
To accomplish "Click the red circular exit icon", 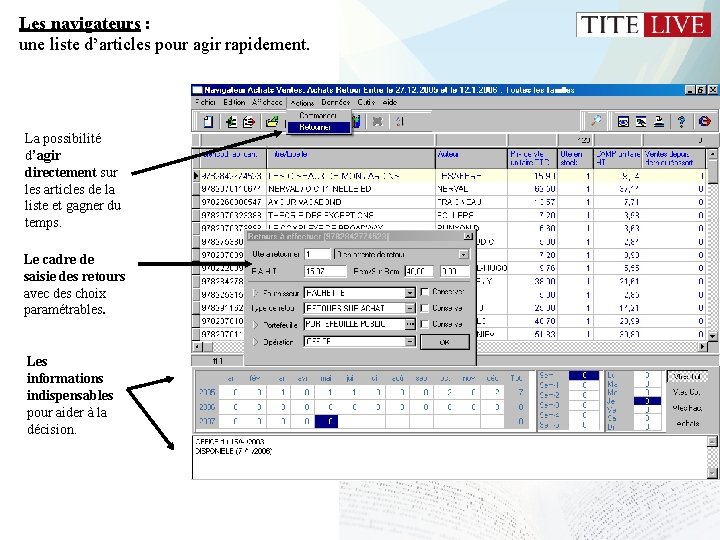I will [x=704, y=121].
